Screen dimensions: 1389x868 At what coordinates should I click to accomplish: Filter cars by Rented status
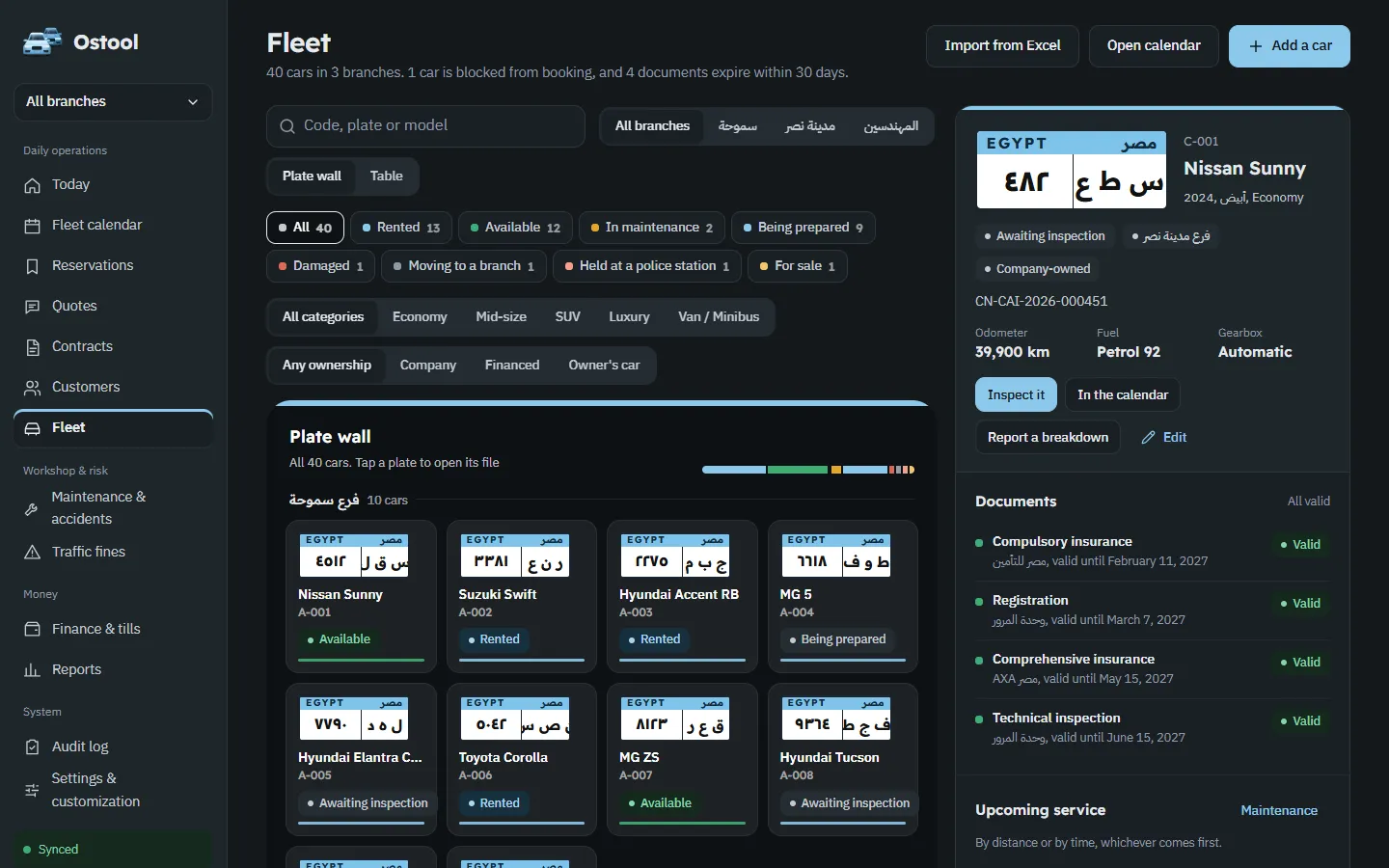pos(399,228)
